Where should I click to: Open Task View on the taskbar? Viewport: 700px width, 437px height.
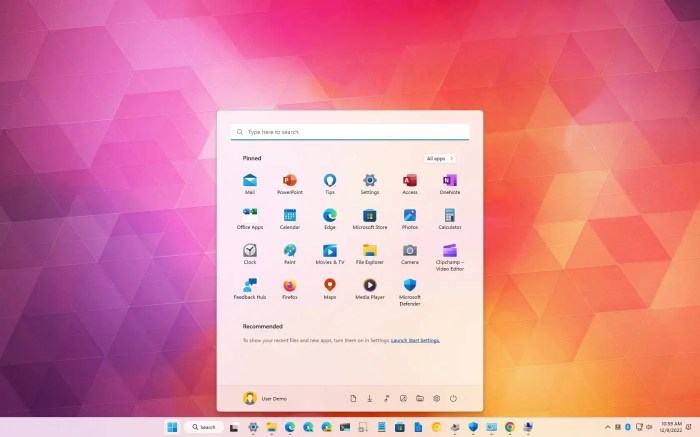pyautogui.click(x=234, y=428)
